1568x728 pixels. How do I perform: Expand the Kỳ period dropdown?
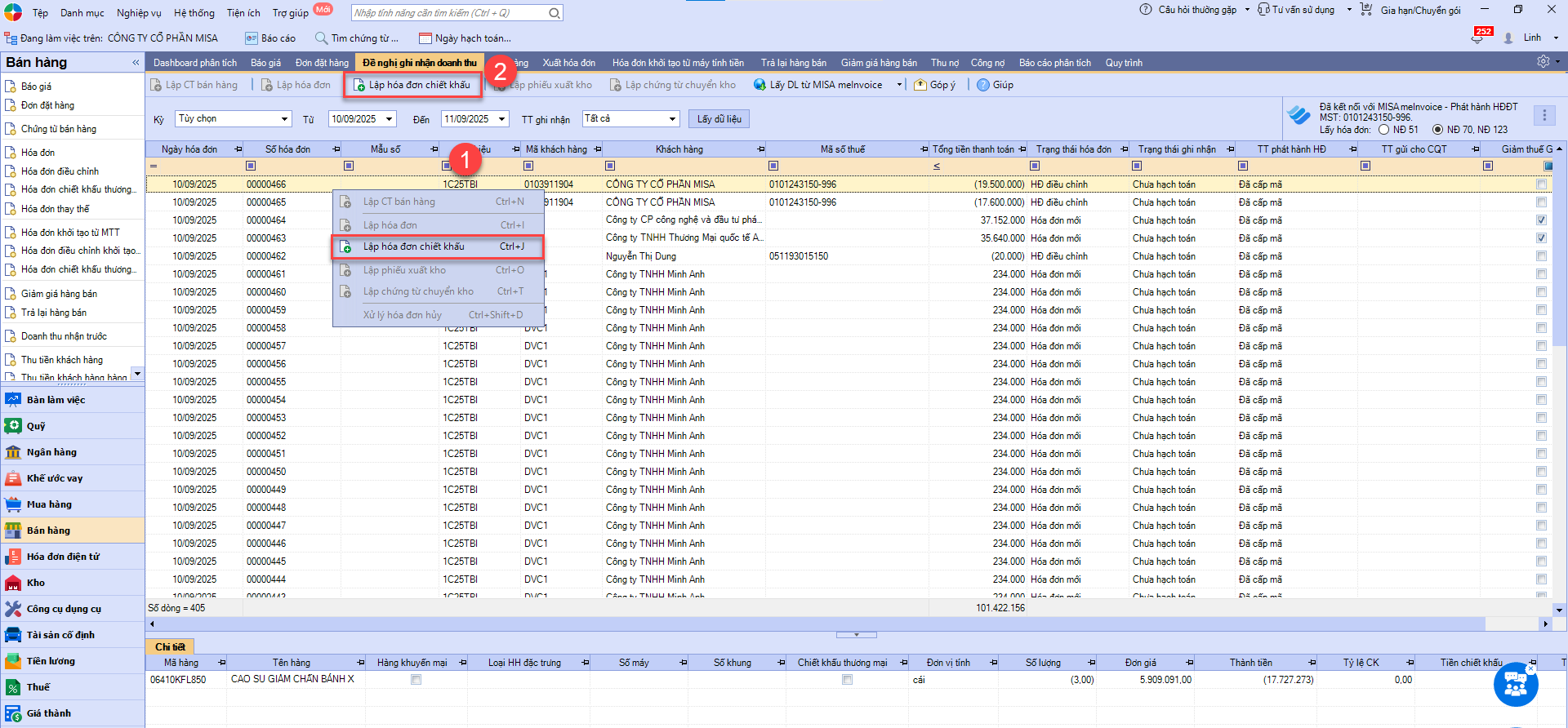click(284, 119)
